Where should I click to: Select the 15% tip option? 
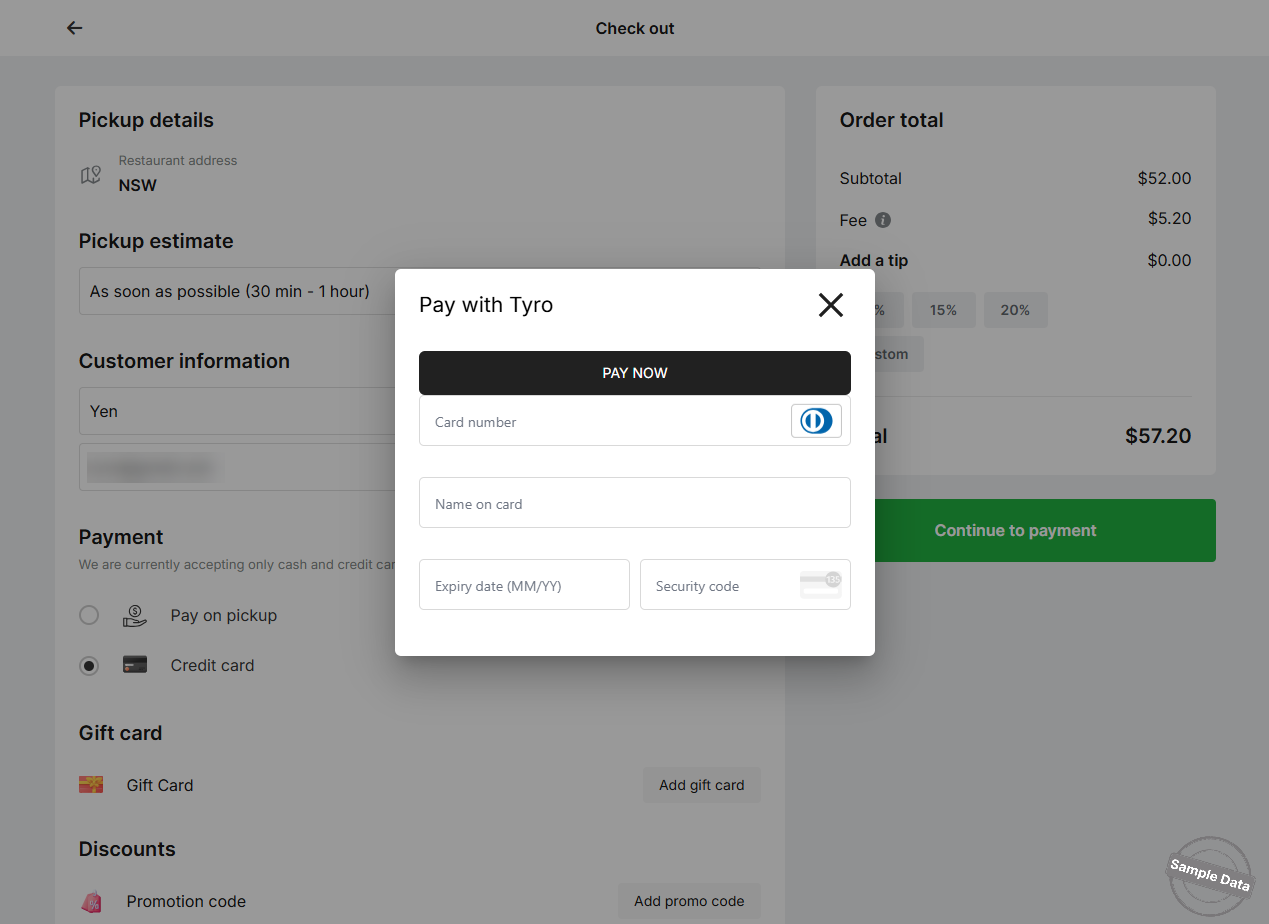click(943, 310)
